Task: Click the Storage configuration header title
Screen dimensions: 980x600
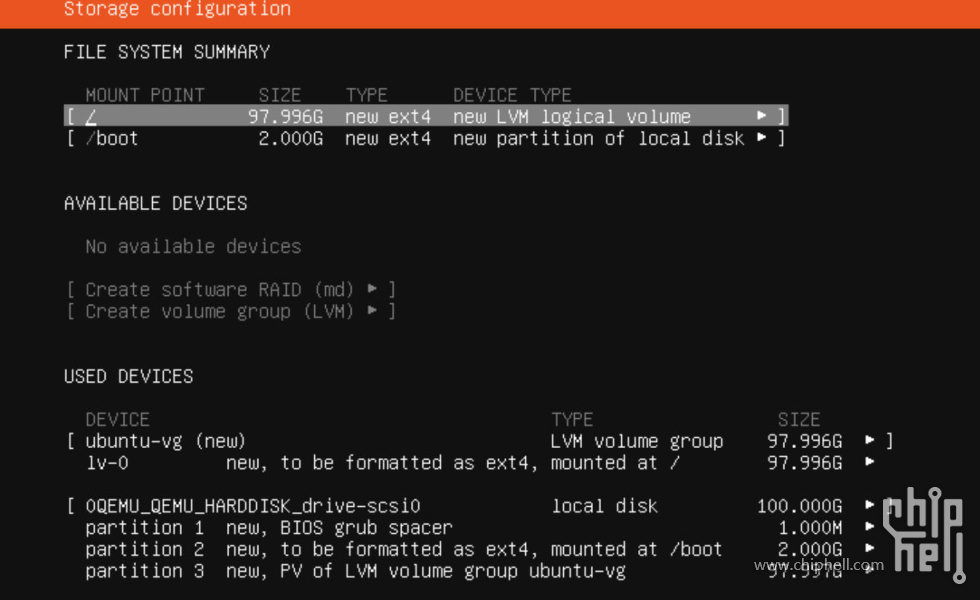Action: (177, 9)
